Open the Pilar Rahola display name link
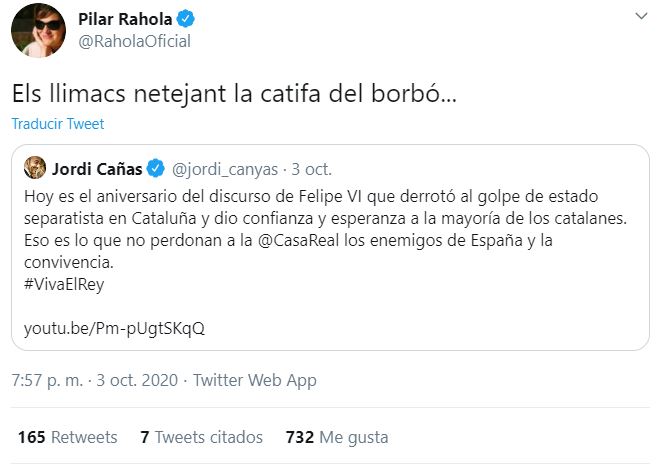The height and width of the screenshot is (464, 667). click(x=127, y=19)
